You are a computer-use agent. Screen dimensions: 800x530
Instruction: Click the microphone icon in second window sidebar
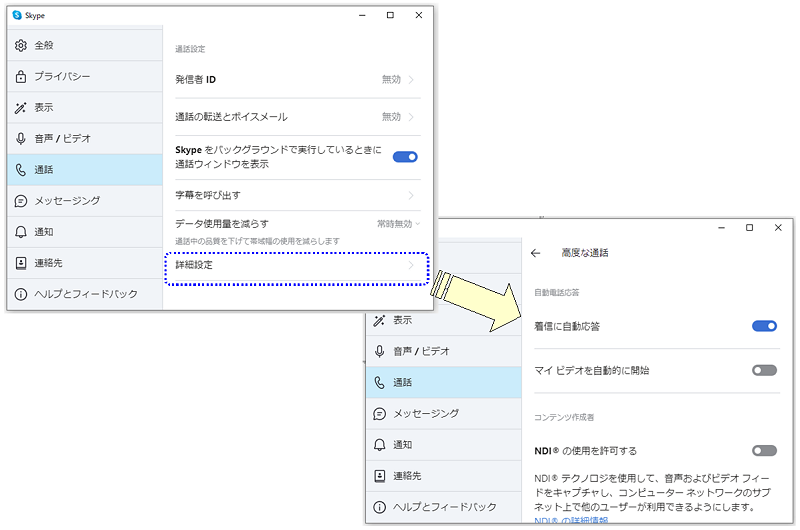click(379, 351)
